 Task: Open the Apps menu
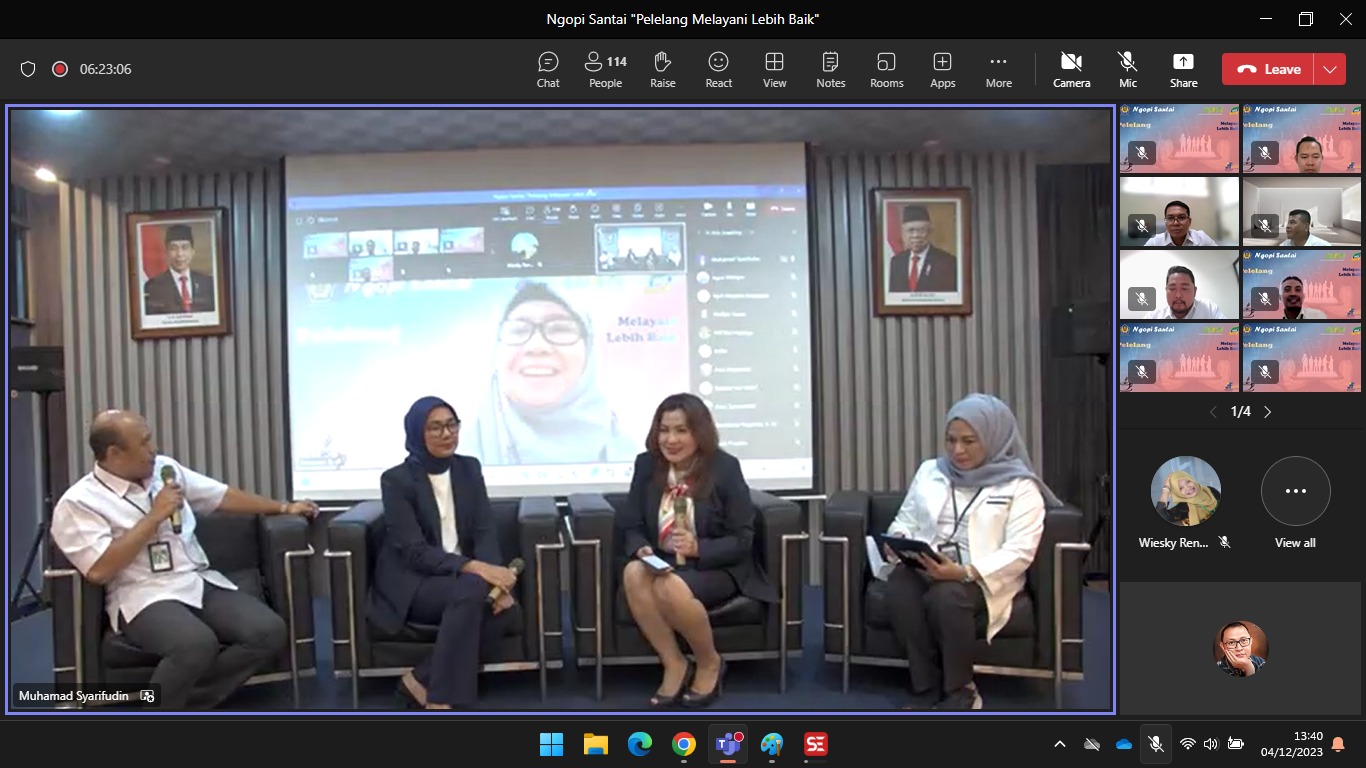(942, 69)
